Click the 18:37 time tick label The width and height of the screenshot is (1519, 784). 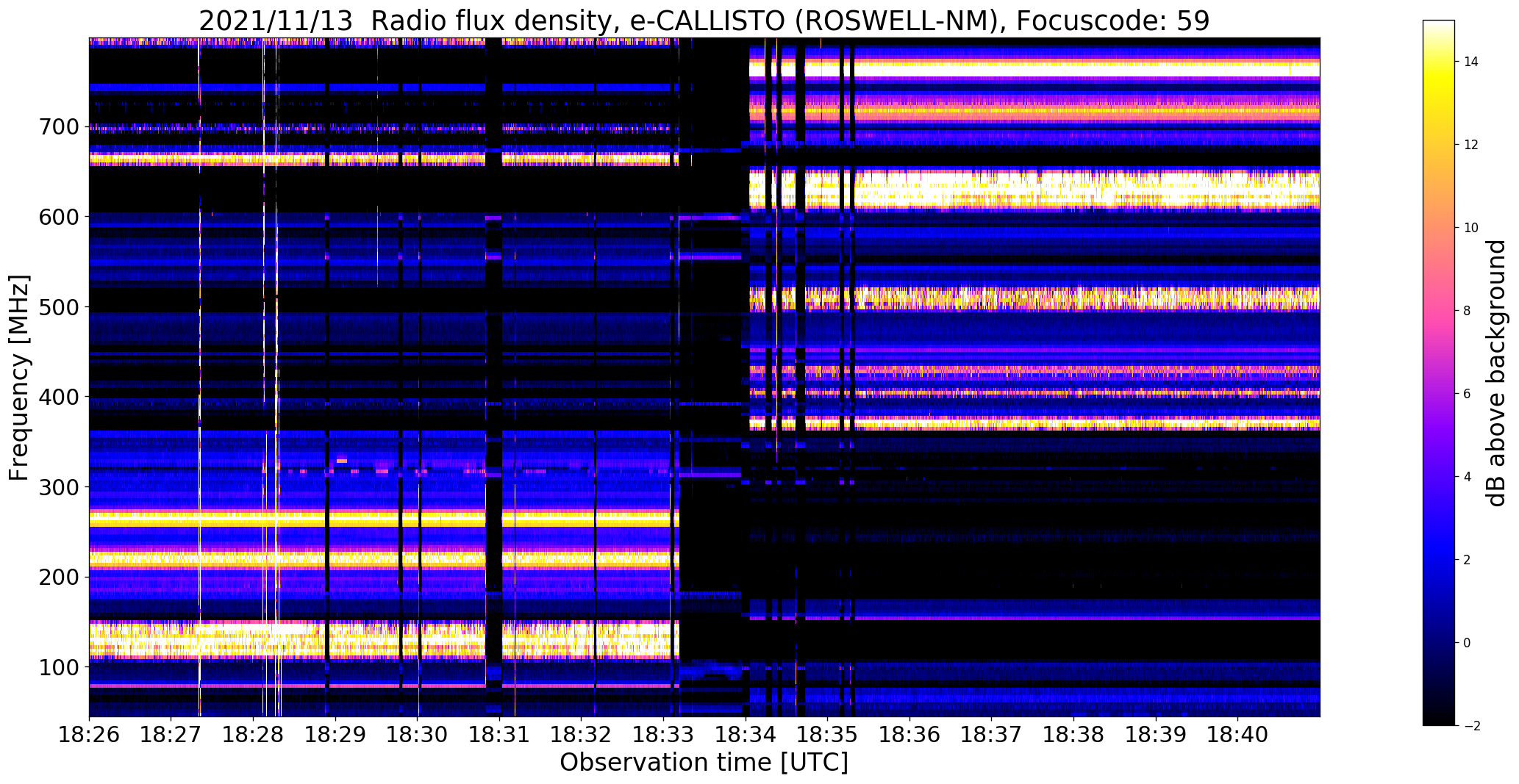(991, 736)
